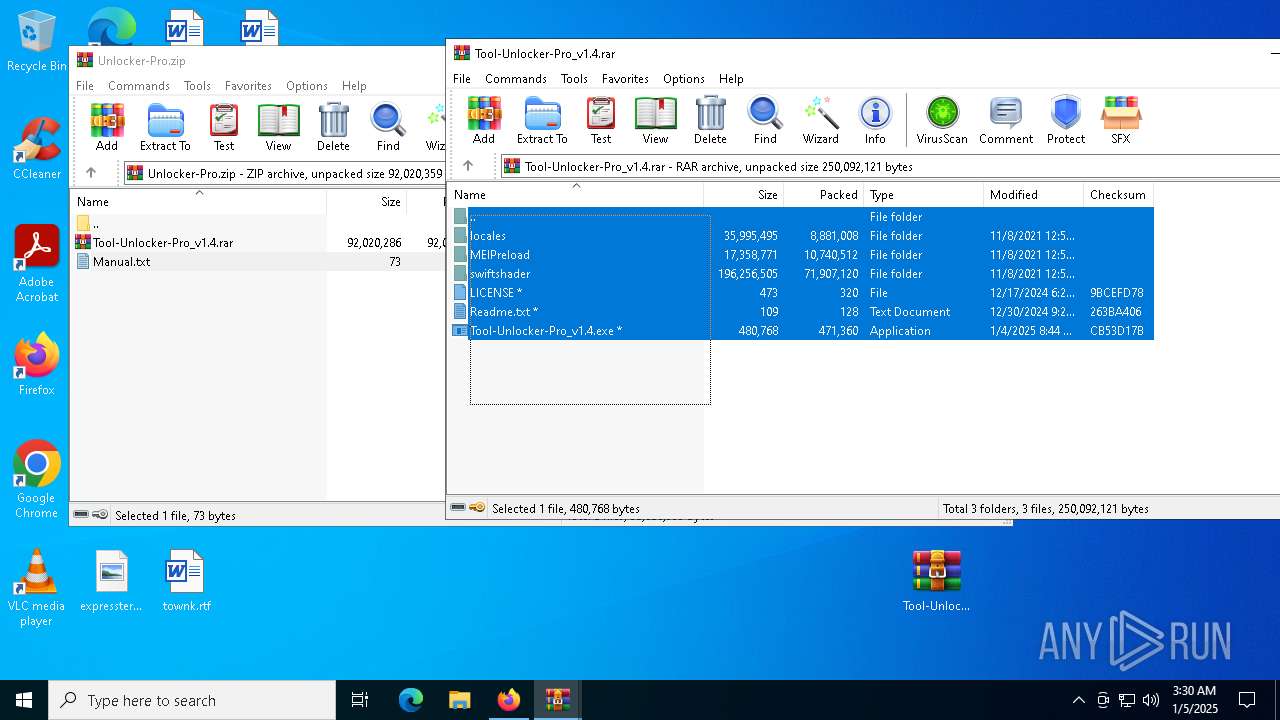Select the LICENSE * file row
Viewport: 1280px width, 720px height.
click(x=802, y=293)
